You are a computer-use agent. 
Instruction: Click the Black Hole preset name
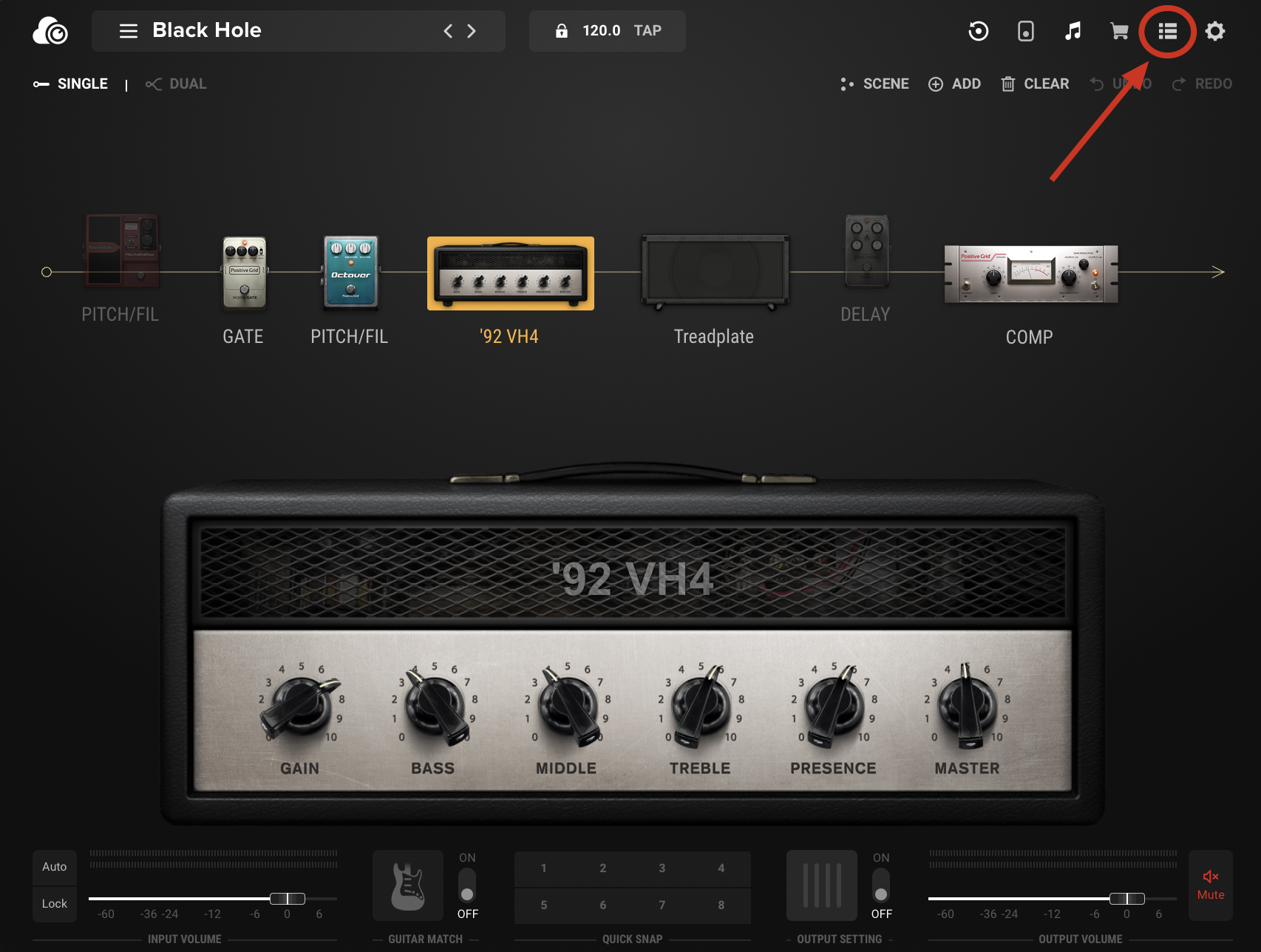point(207,30)
